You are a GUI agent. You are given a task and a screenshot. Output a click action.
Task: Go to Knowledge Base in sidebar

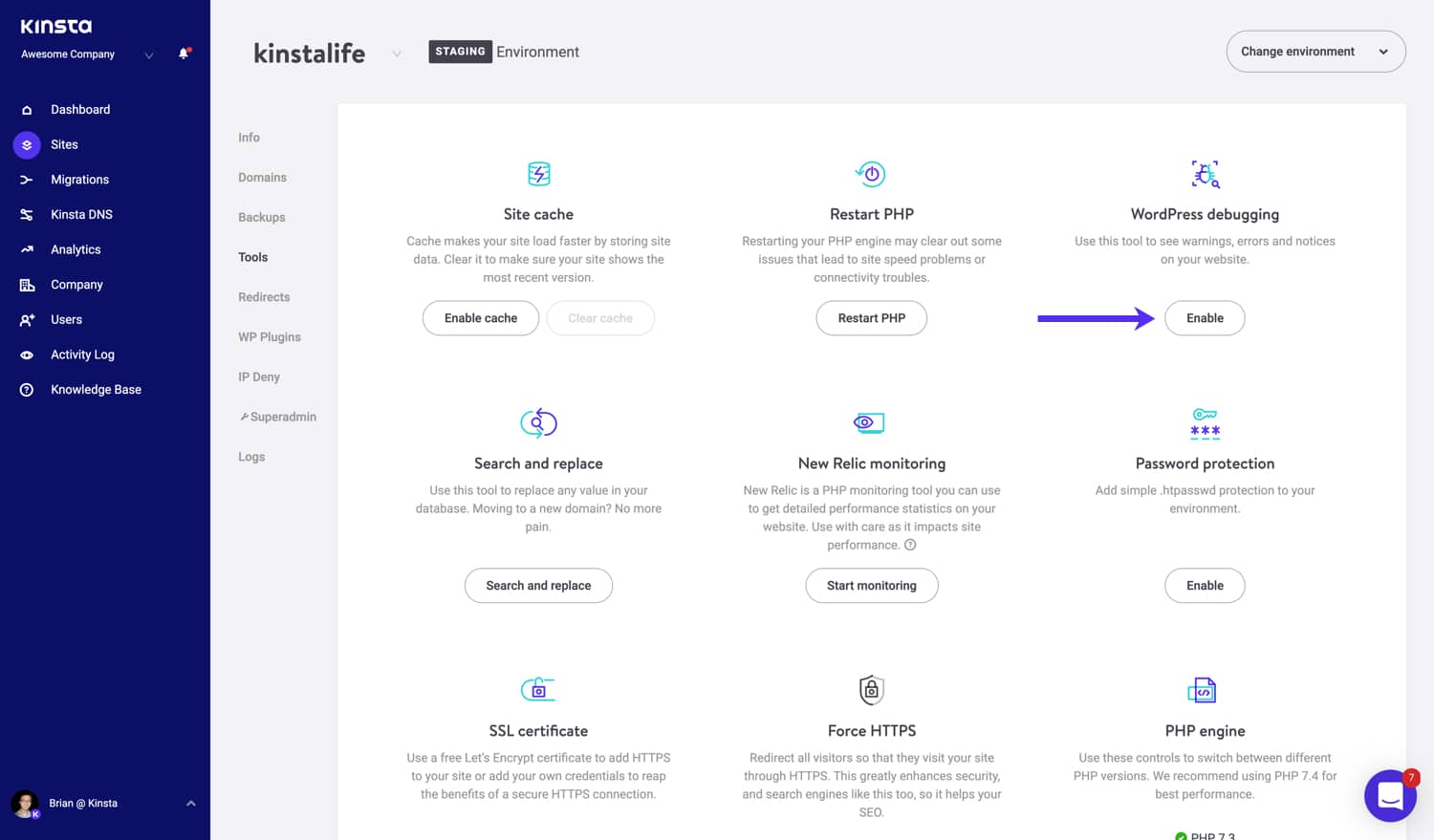coord(96,390)
